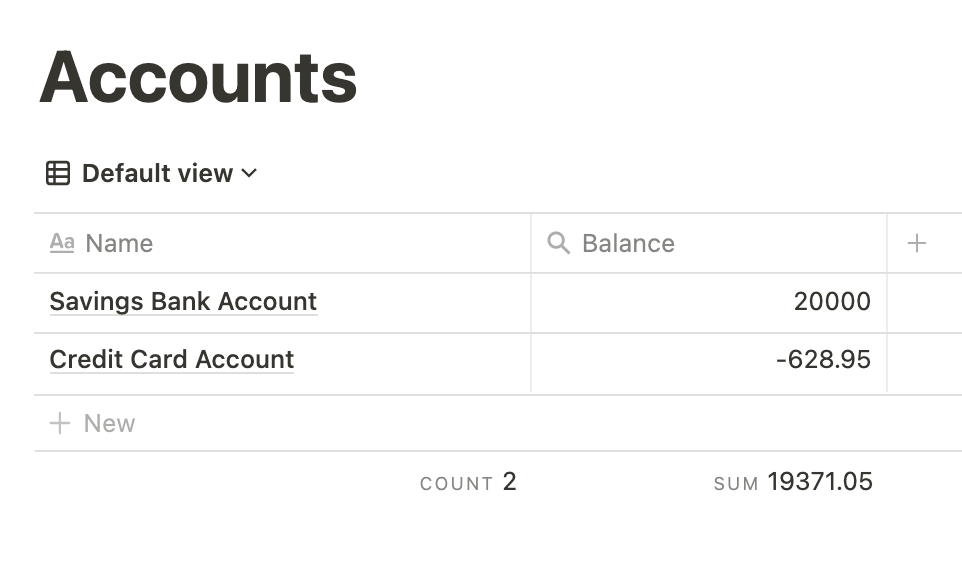Open the COUNT calculation menu
Screen dimensions: 962x578
(x=468, y=482)
